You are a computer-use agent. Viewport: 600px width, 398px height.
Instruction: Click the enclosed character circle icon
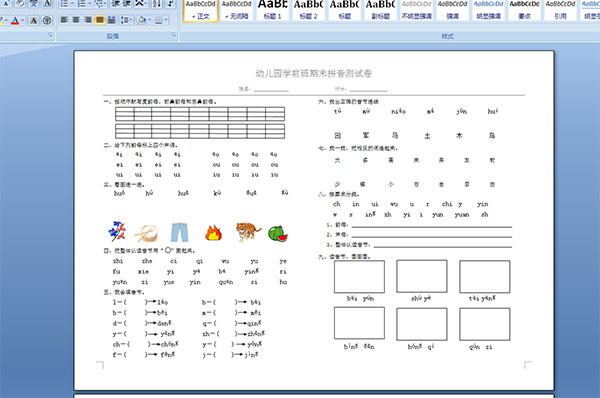47,20
